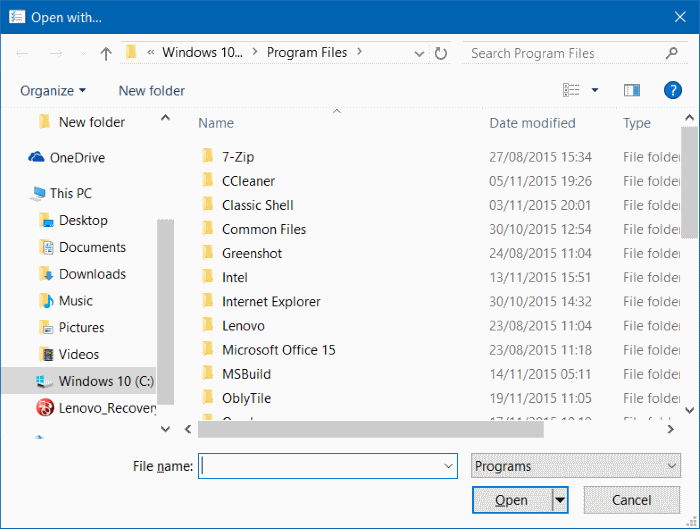Click the CCleaner folder icon
The image size is (700, 529).
click(208, 180)
